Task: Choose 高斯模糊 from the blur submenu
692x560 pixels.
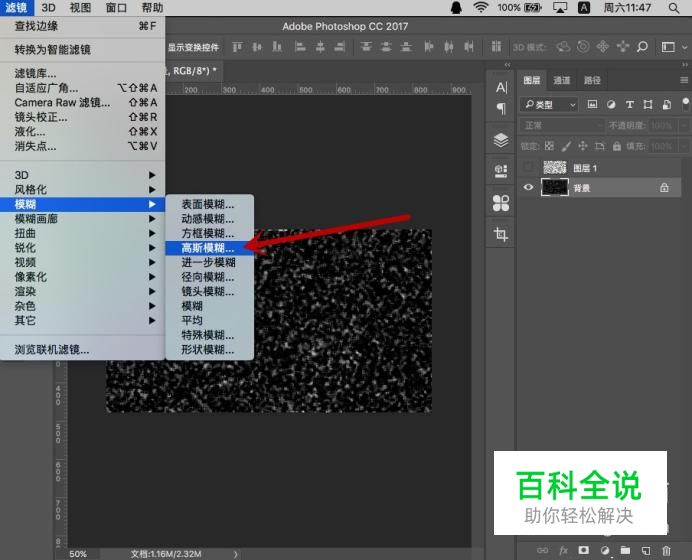Action: (209, 248)
